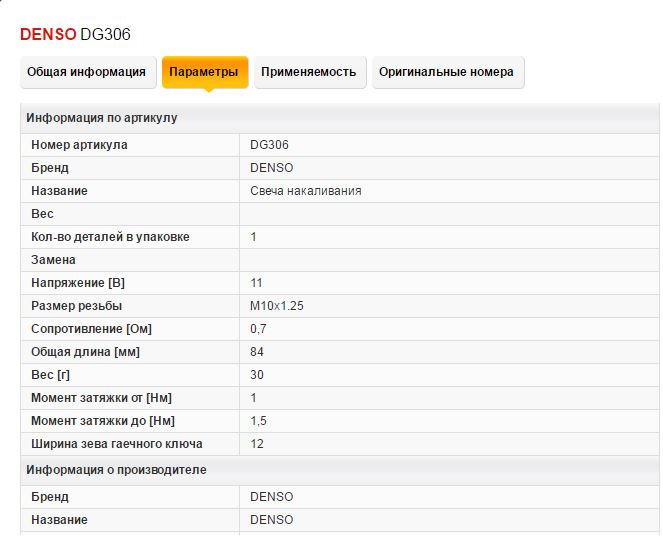The width and height of the screenshot is (663, 536).
Task: Switch to the Применяемость tab
Action: (310, 72)
